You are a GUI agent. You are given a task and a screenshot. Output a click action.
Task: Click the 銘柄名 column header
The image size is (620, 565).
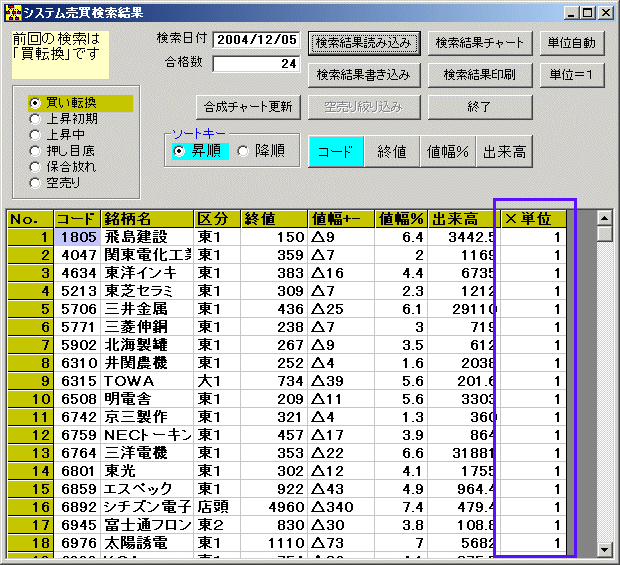[x=147, y=219]
